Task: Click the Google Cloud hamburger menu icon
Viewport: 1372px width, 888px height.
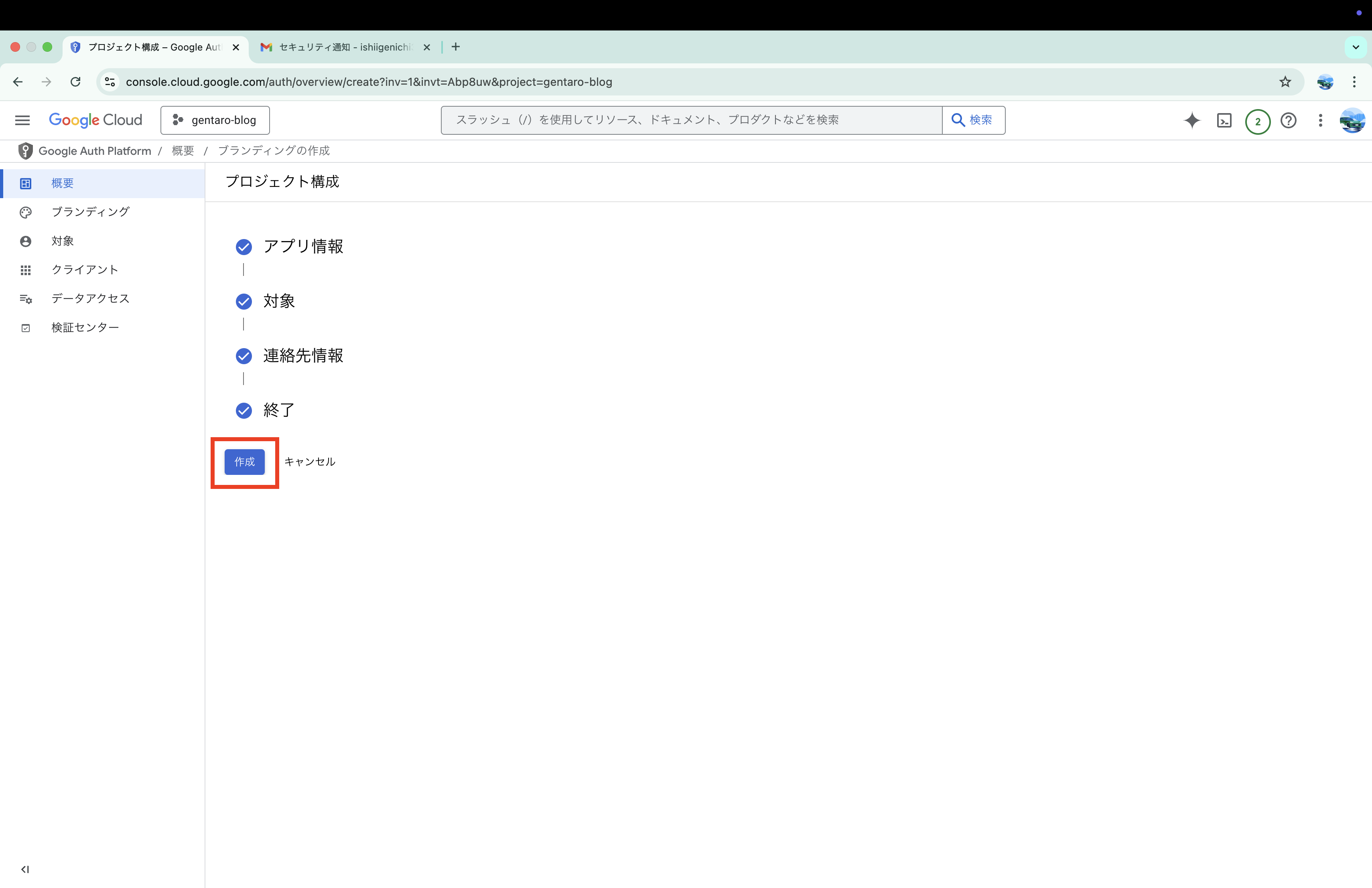Action: pos(22,120)
